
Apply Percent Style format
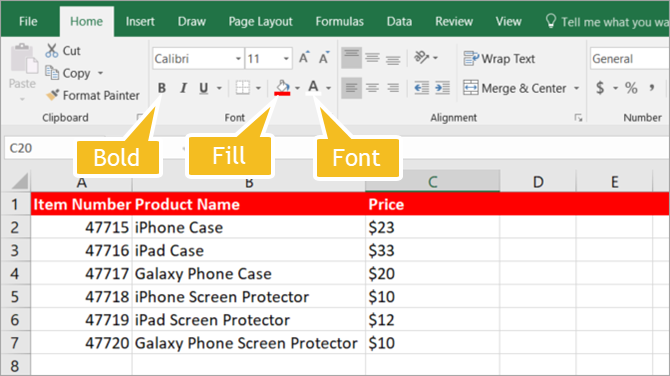point(631,88)
